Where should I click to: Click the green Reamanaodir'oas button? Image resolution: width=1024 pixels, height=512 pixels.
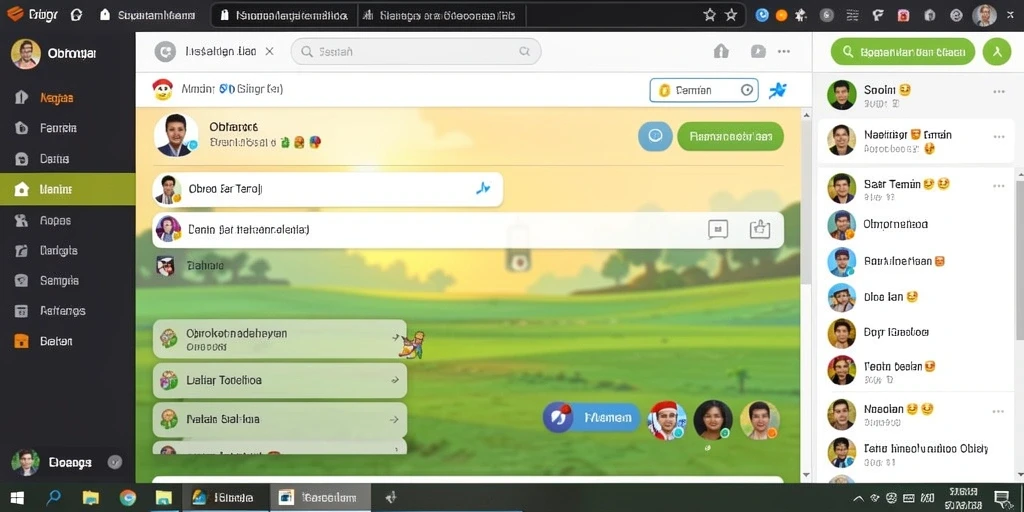point(731,136)
